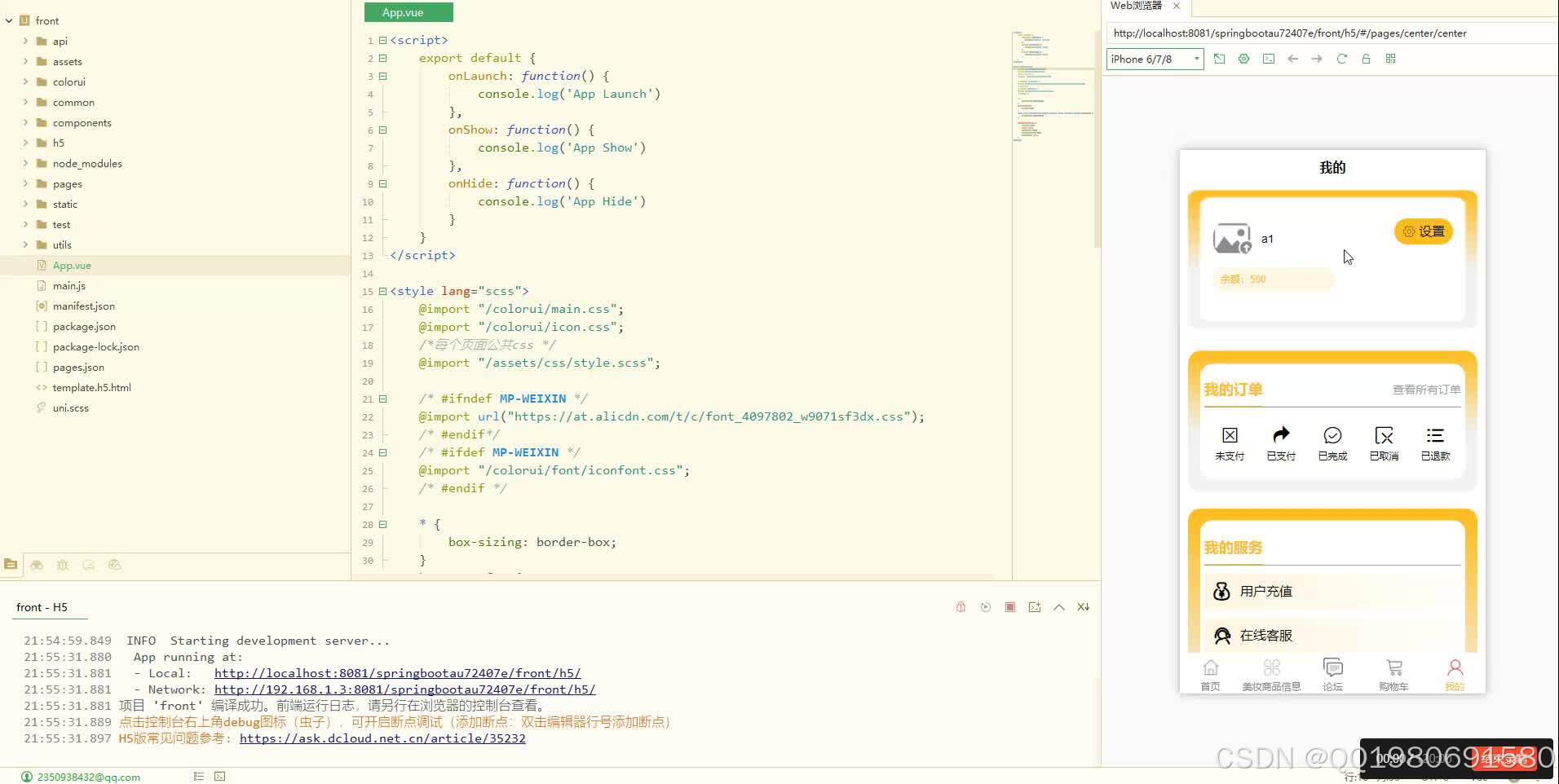Expand the assets folder
This screenshot has height=784, width=1559.
pyautogui.click(x=25, y=61)
